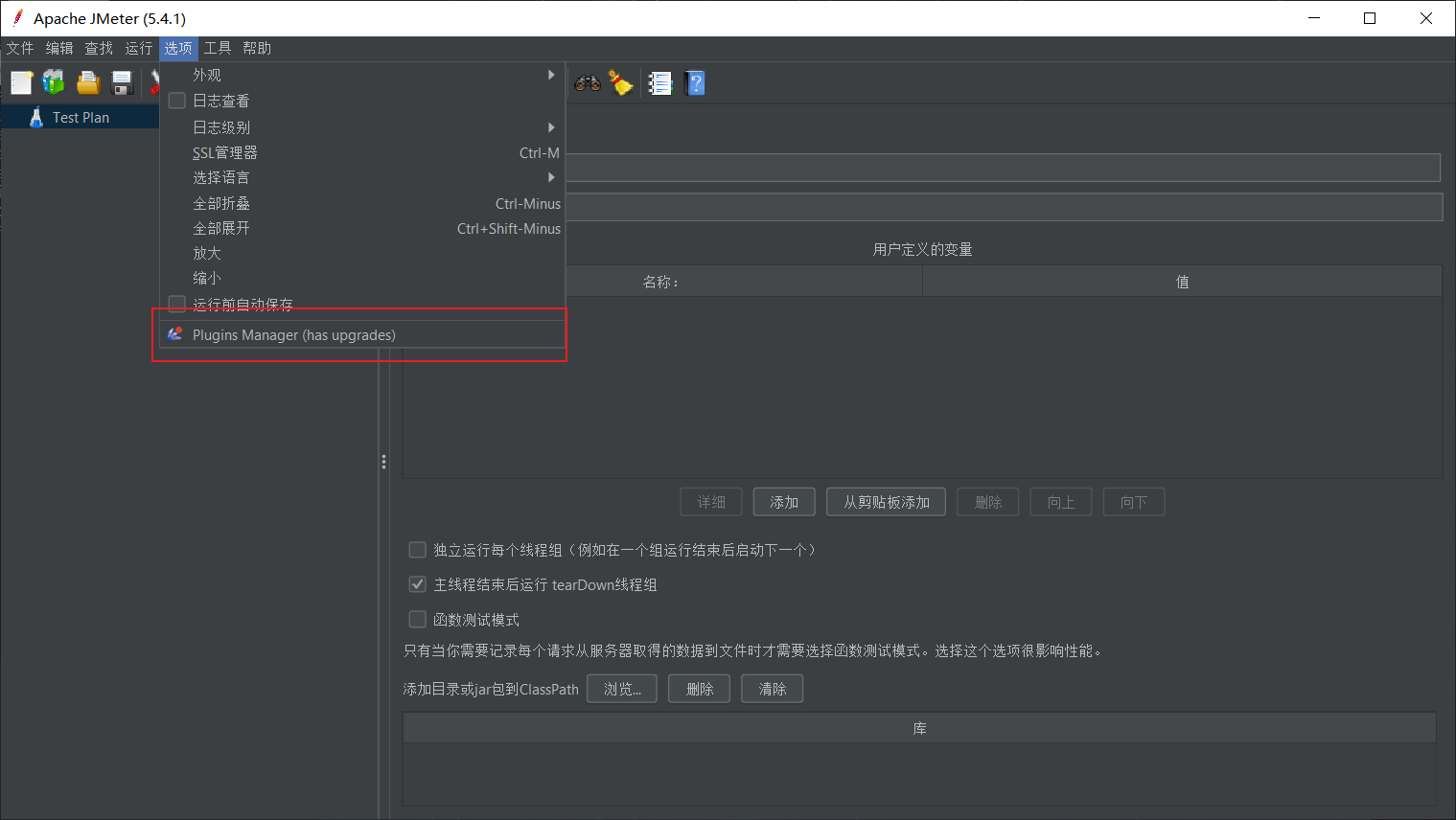Open the 编辑 menu

point(59,48)
